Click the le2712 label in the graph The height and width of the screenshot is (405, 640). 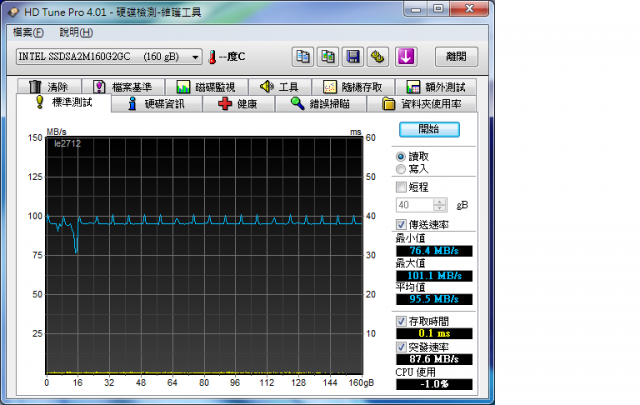(x=67, y=144)
